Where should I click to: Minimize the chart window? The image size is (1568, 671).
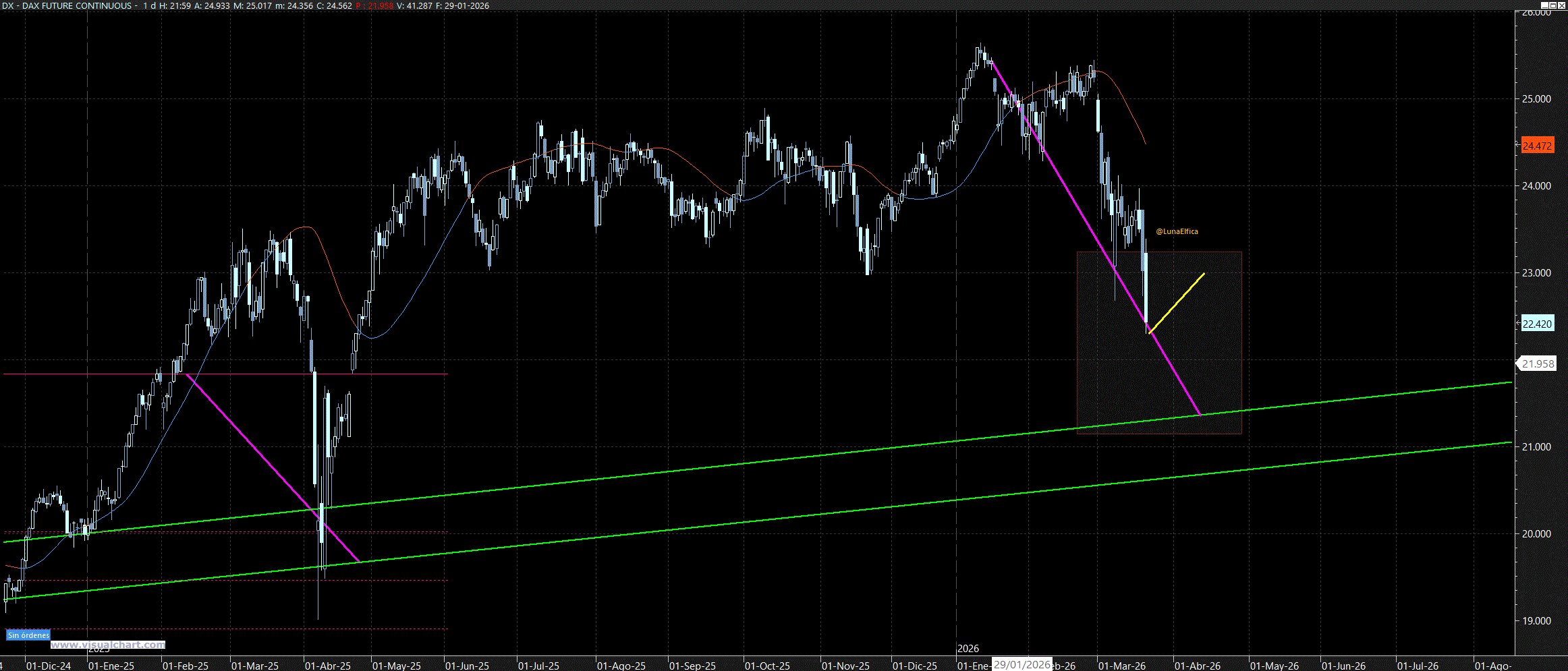(1544, 5)
